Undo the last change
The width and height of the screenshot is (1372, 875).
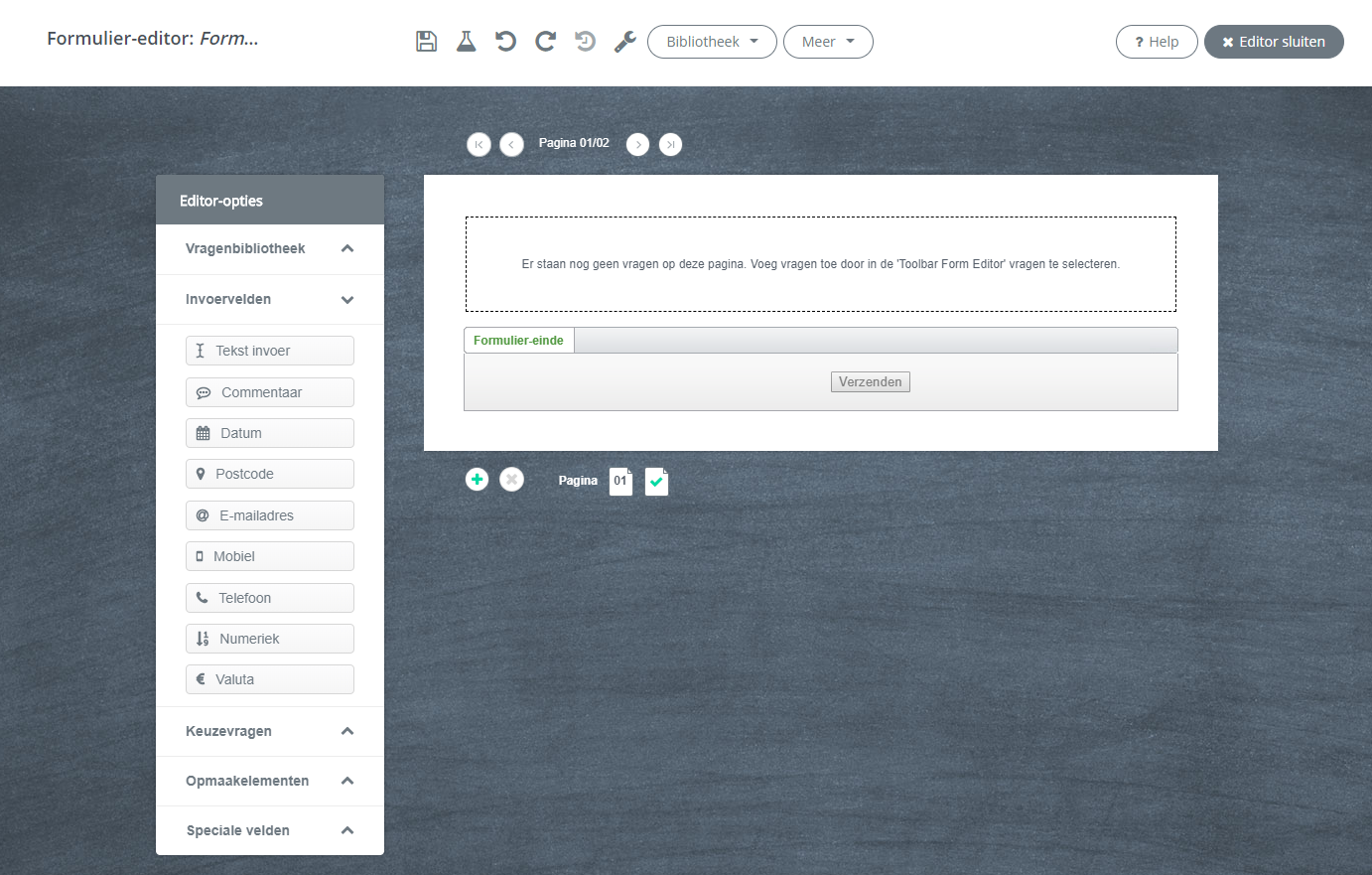pos(505,42)
